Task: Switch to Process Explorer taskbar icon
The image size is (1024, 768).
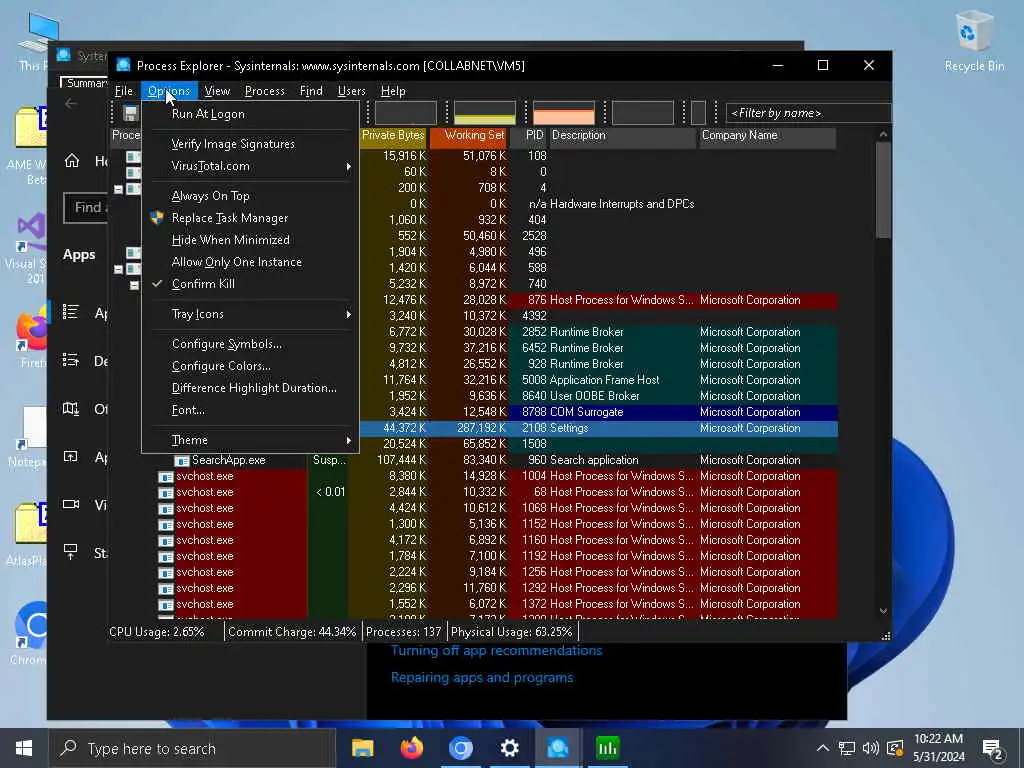Action: [558, 748]
